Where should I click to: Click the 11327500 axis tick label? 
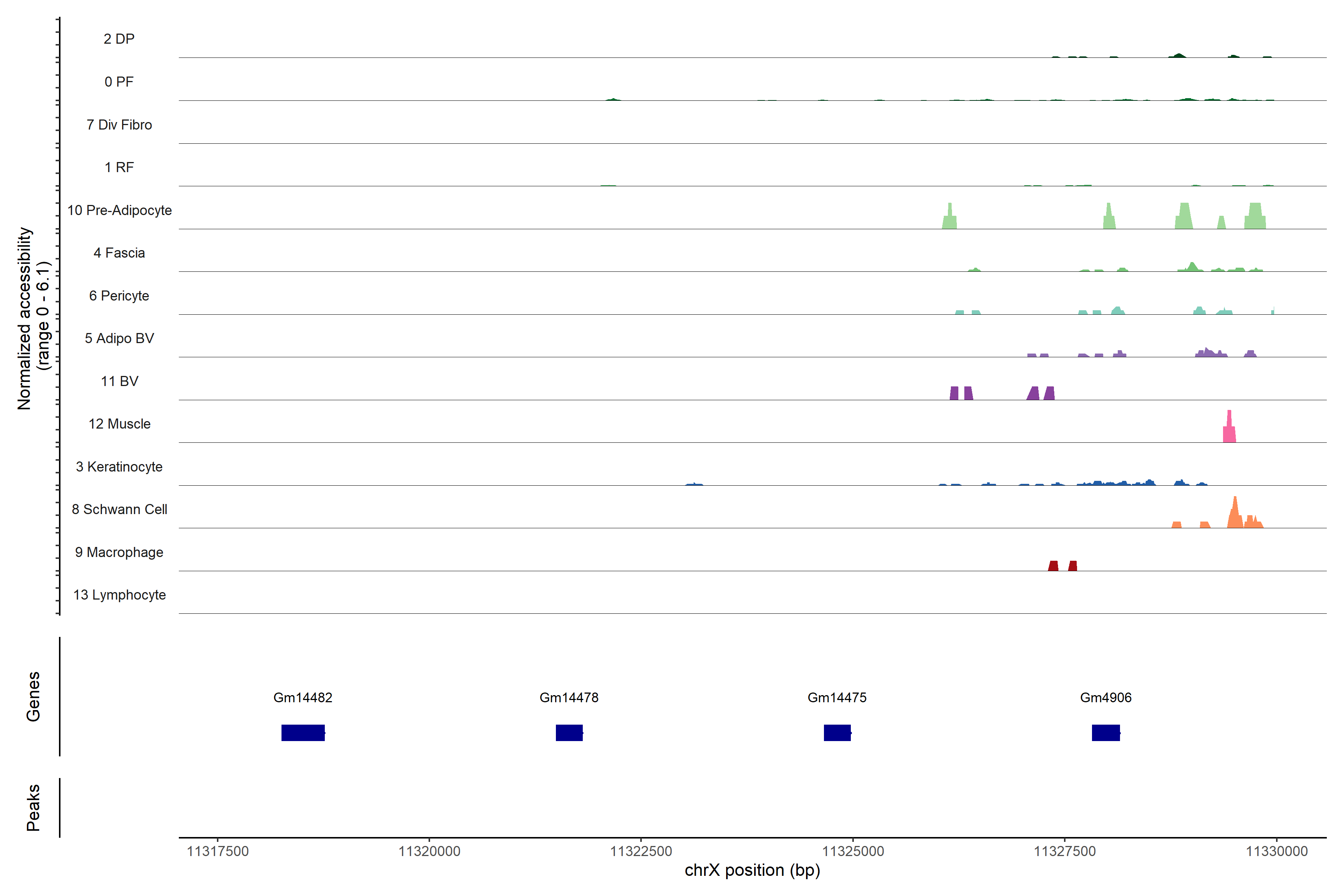[1065, 852]
